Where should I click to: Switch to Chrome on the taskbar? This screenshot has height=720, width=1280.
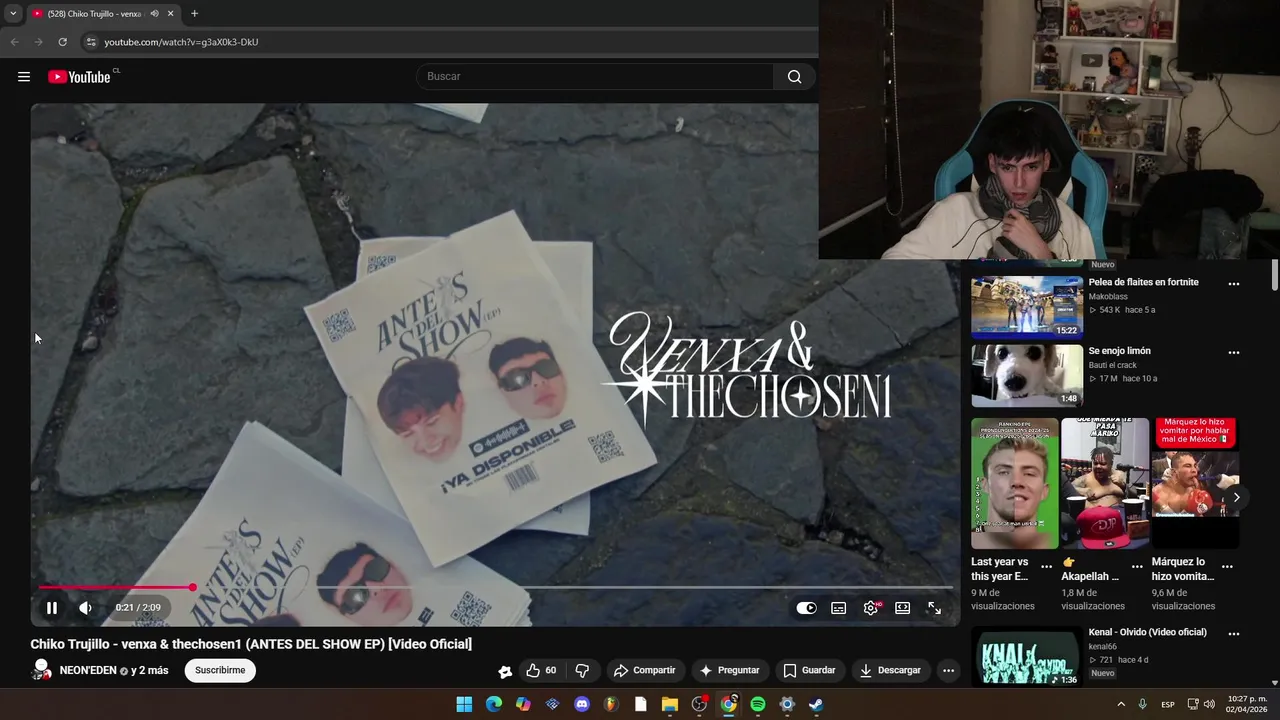[x=729, y=704]
